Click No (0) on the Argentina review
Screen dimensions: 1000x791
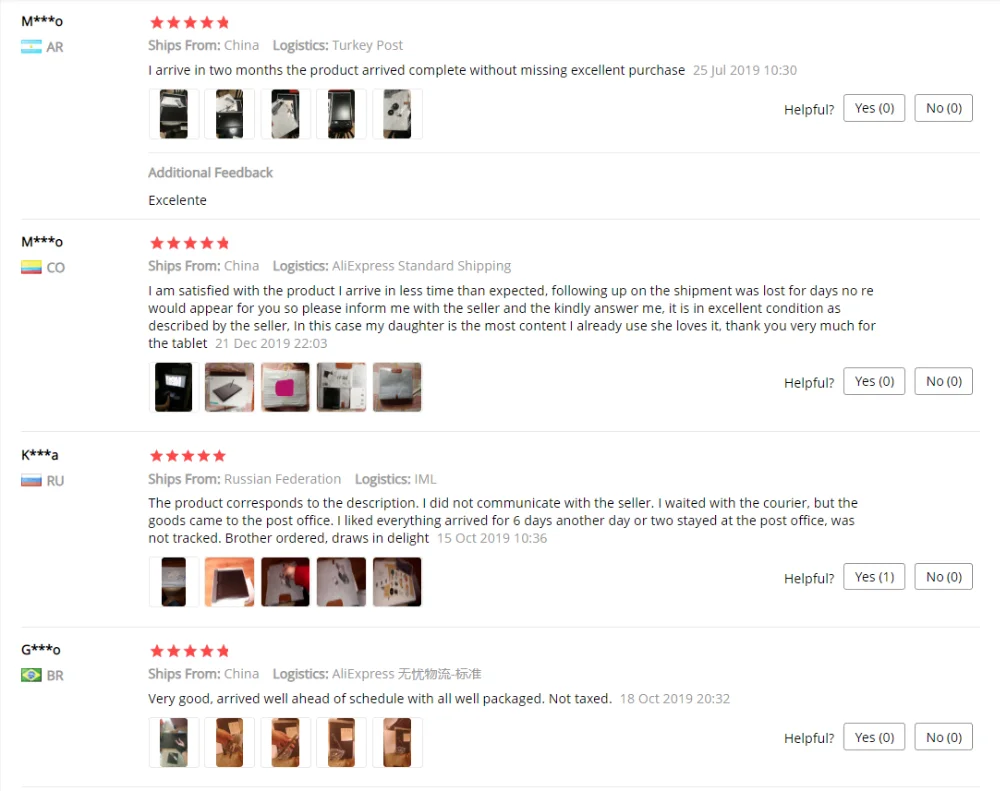(943, 108)
